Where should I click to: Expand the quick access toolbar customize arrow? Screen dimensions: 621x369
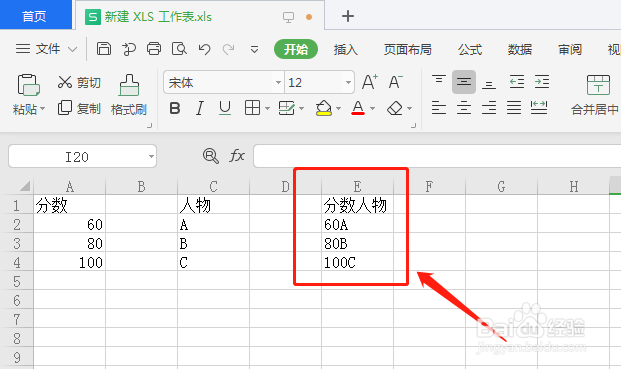[x=254, y=49]
